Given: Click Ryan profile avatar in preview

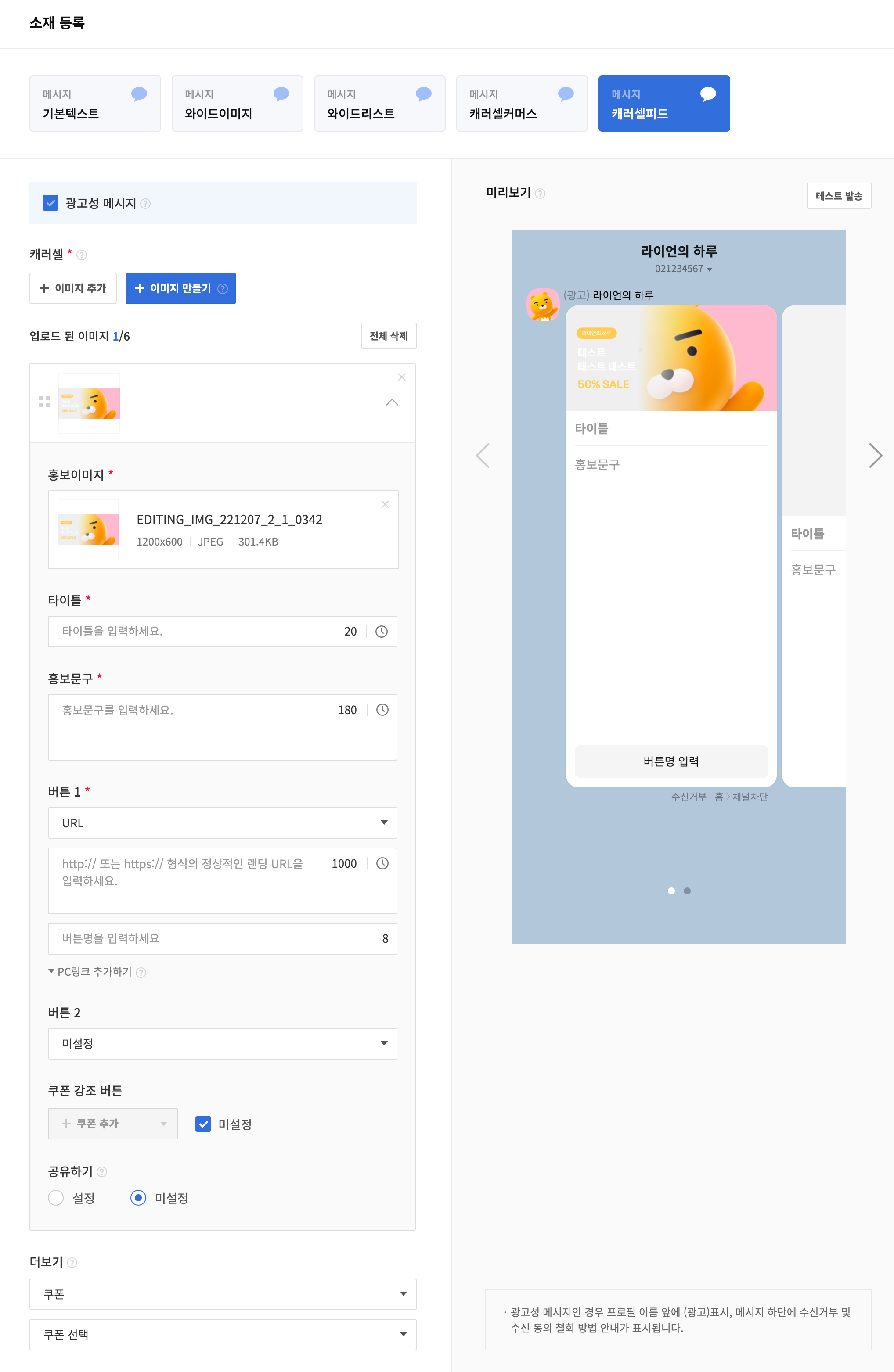Looking at the screenshot, I should (x=543, y=304).
